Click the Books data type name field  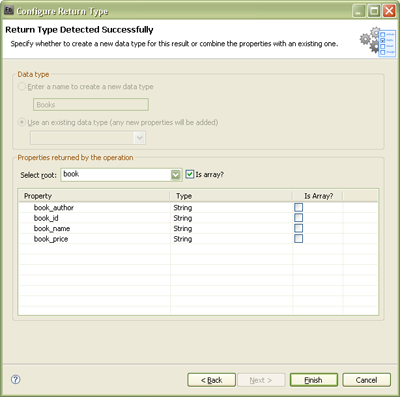pos(91,105)
